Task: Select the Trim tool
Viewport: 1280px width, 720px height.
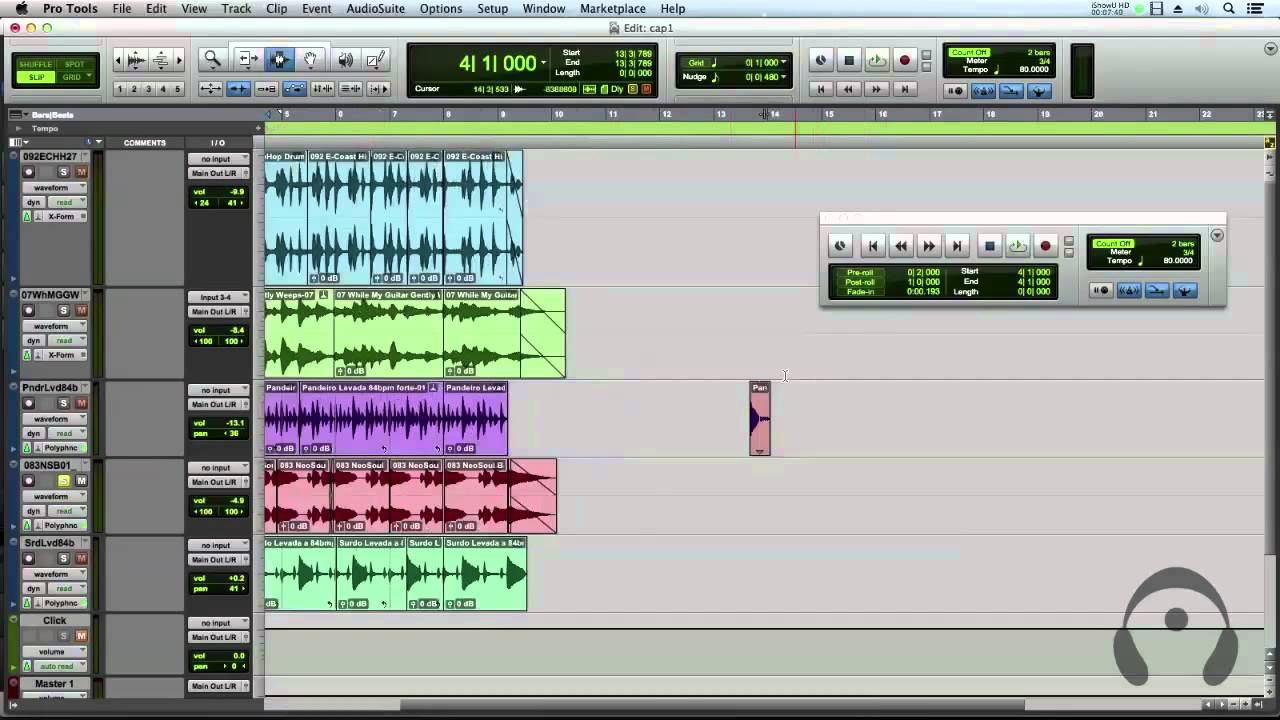Action: 247,60
